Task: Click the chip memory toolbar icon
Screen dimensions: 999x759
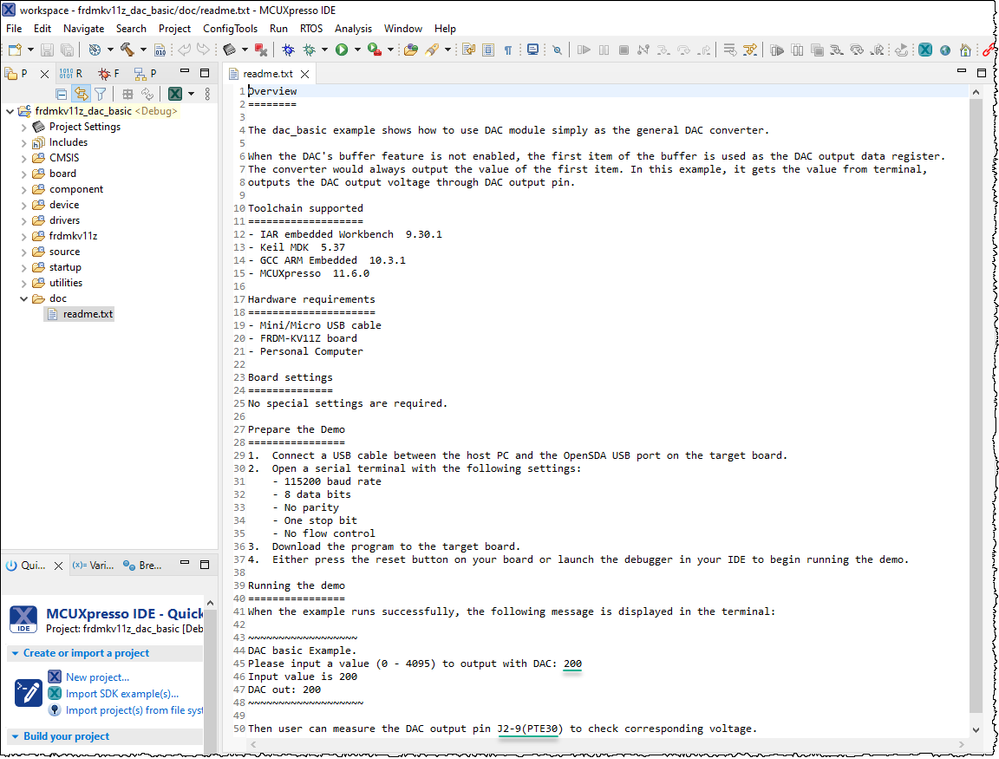Action: (229, 50)
